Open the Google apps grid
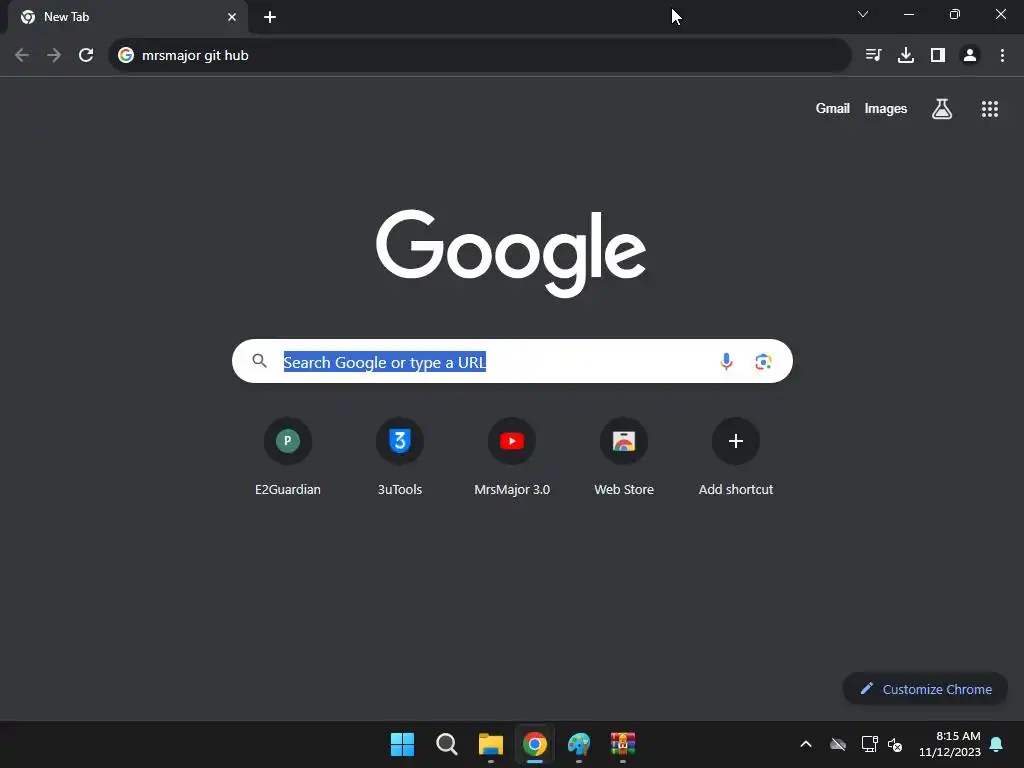Viewport: 1024px width, 768px height. click(x=990, y=109)
